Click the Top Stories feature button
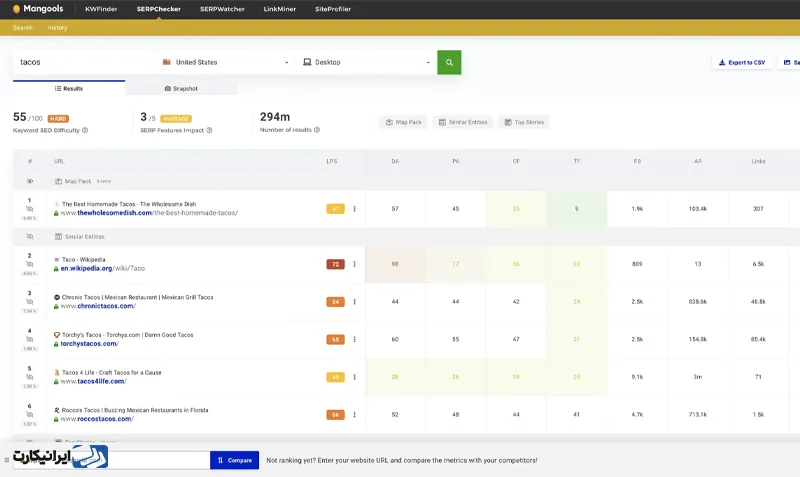Image resolution: width=800 pixels, height=477 pixels. click(524, 122)
